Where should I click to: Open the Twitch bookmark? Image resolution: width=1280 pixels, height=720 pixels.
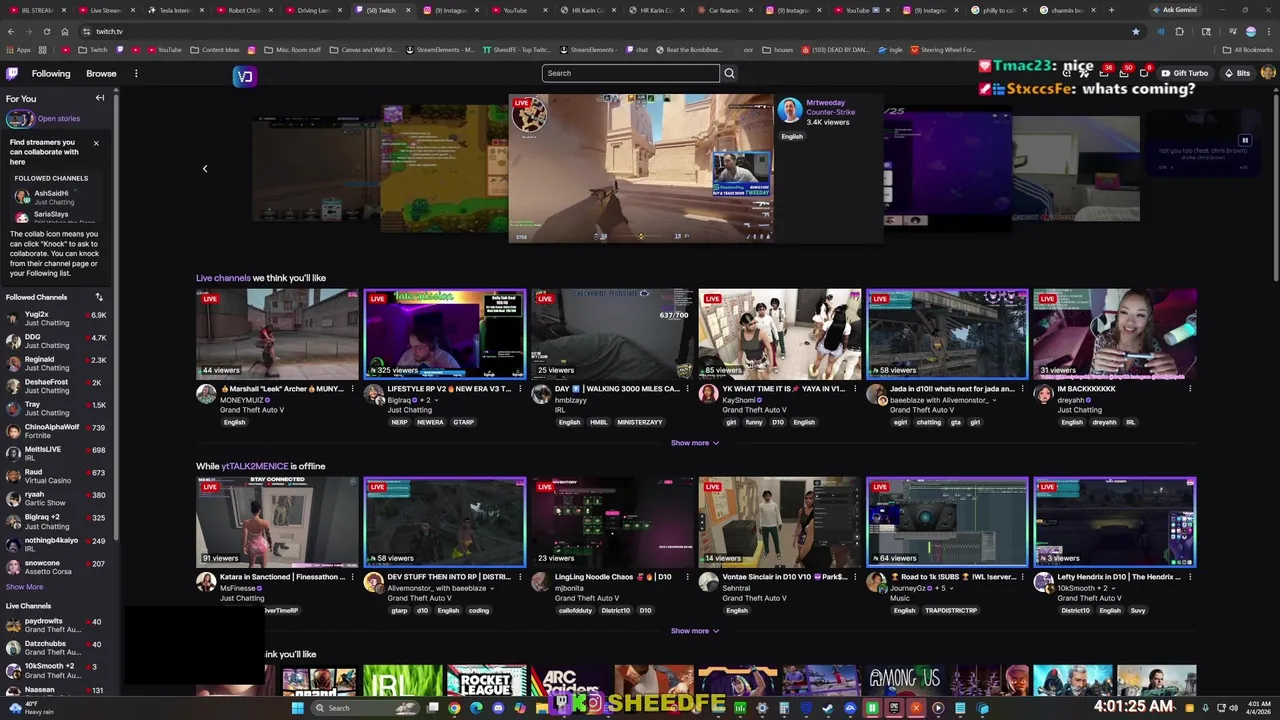click(x=93, y=49)
